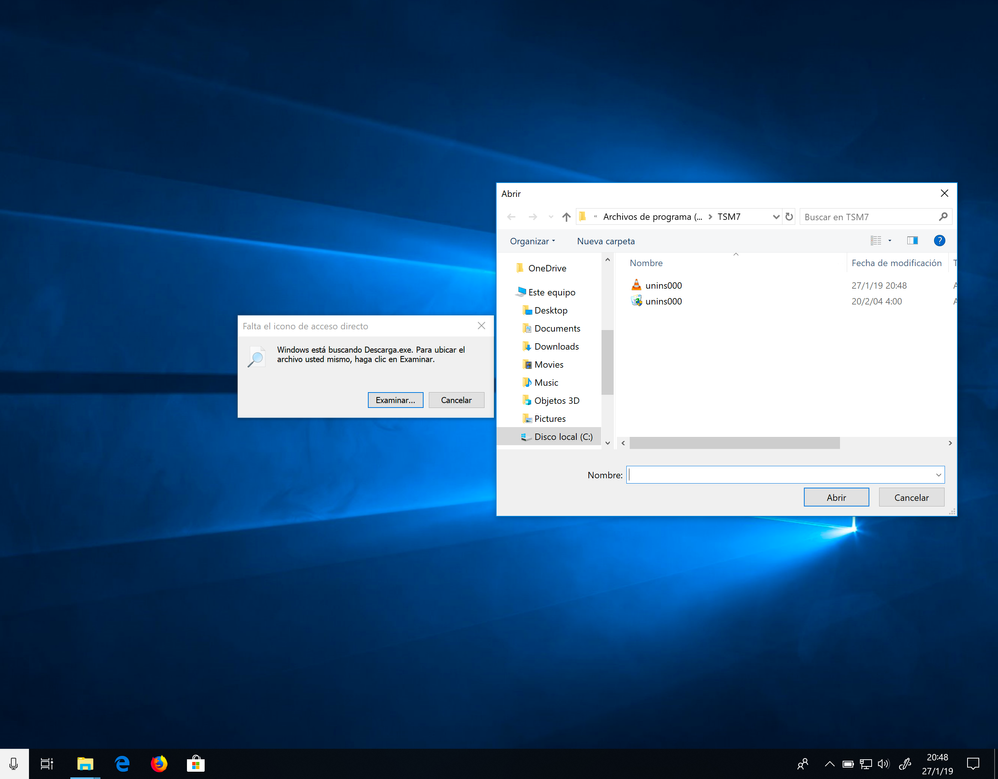Viewport: 998px width, 779px height.
Task: Select the second unins000 installer file
Action: (663, 301)
